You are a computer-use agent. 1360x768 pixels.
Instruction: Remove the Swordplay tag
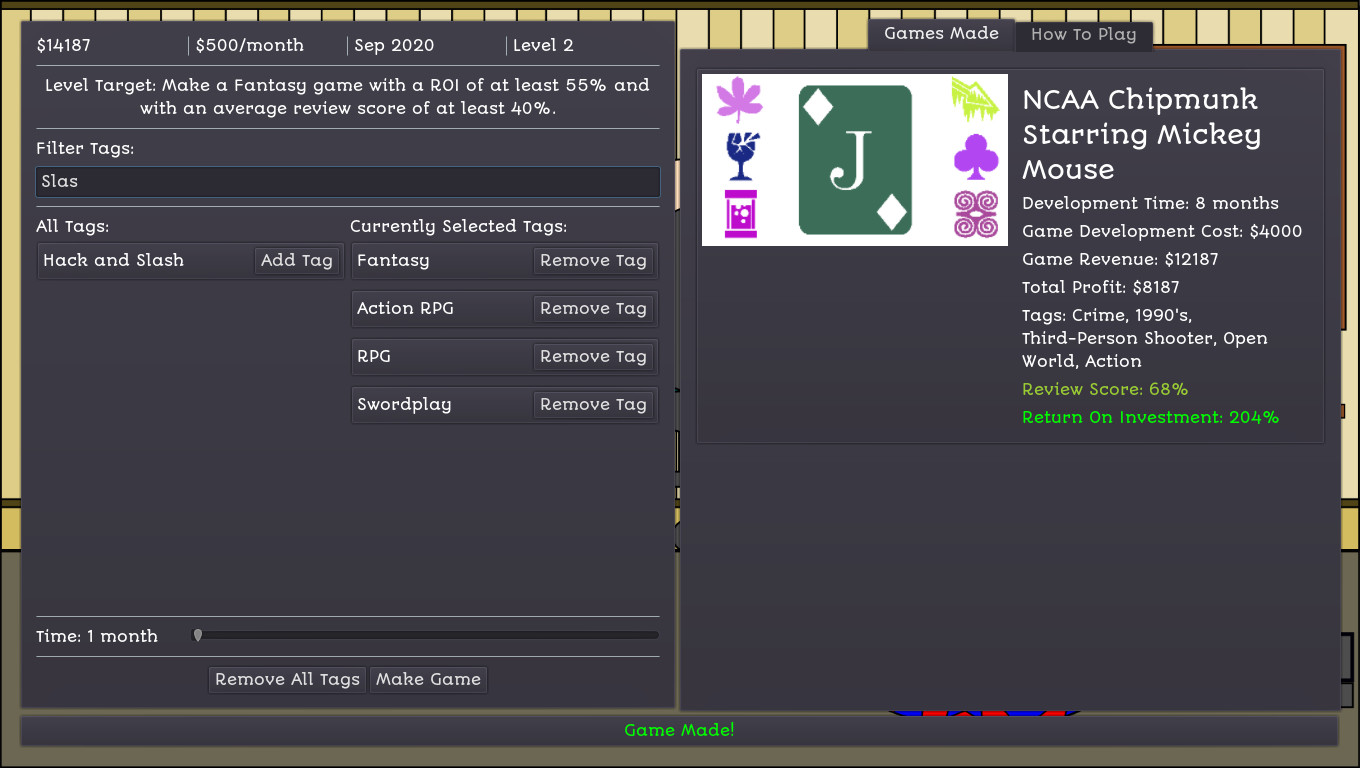pyautogui.click(x=593, y=404)
